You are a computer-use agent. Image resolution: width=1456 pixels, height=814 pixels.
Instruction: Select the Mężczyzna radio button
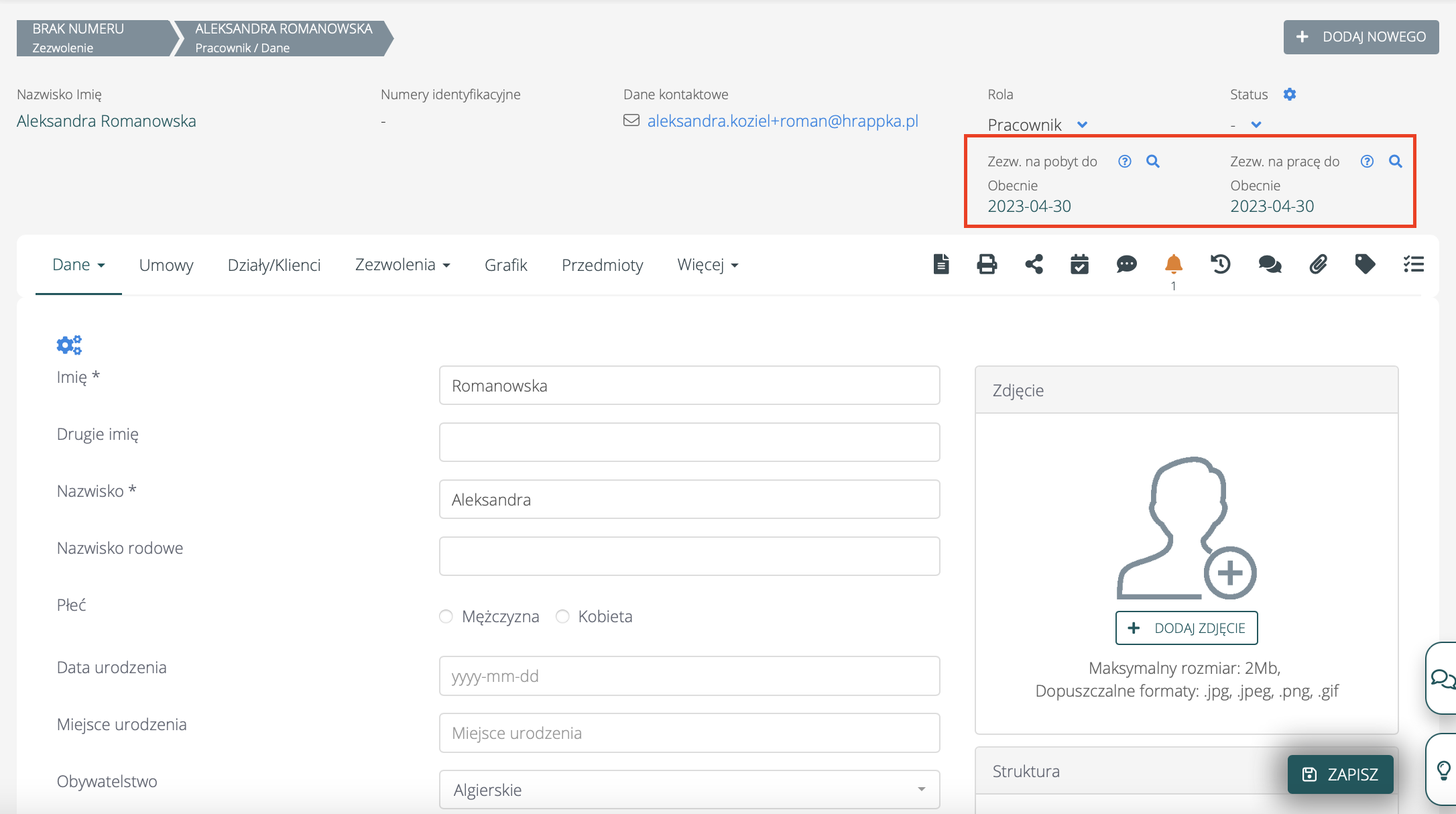pyautogui.click(x=446, y=616)
